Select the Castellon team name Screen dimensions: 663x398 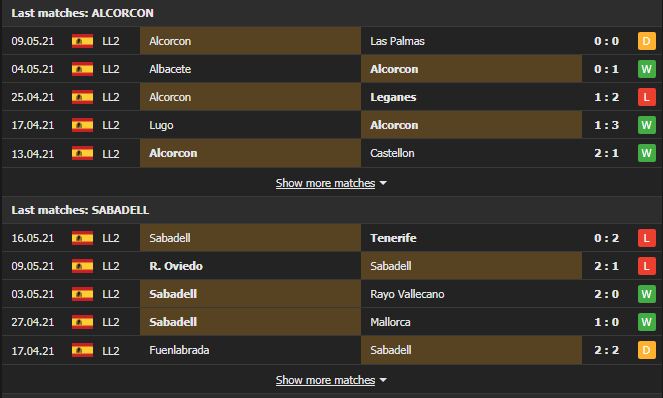pyautogui.click(x=392, y=153)
